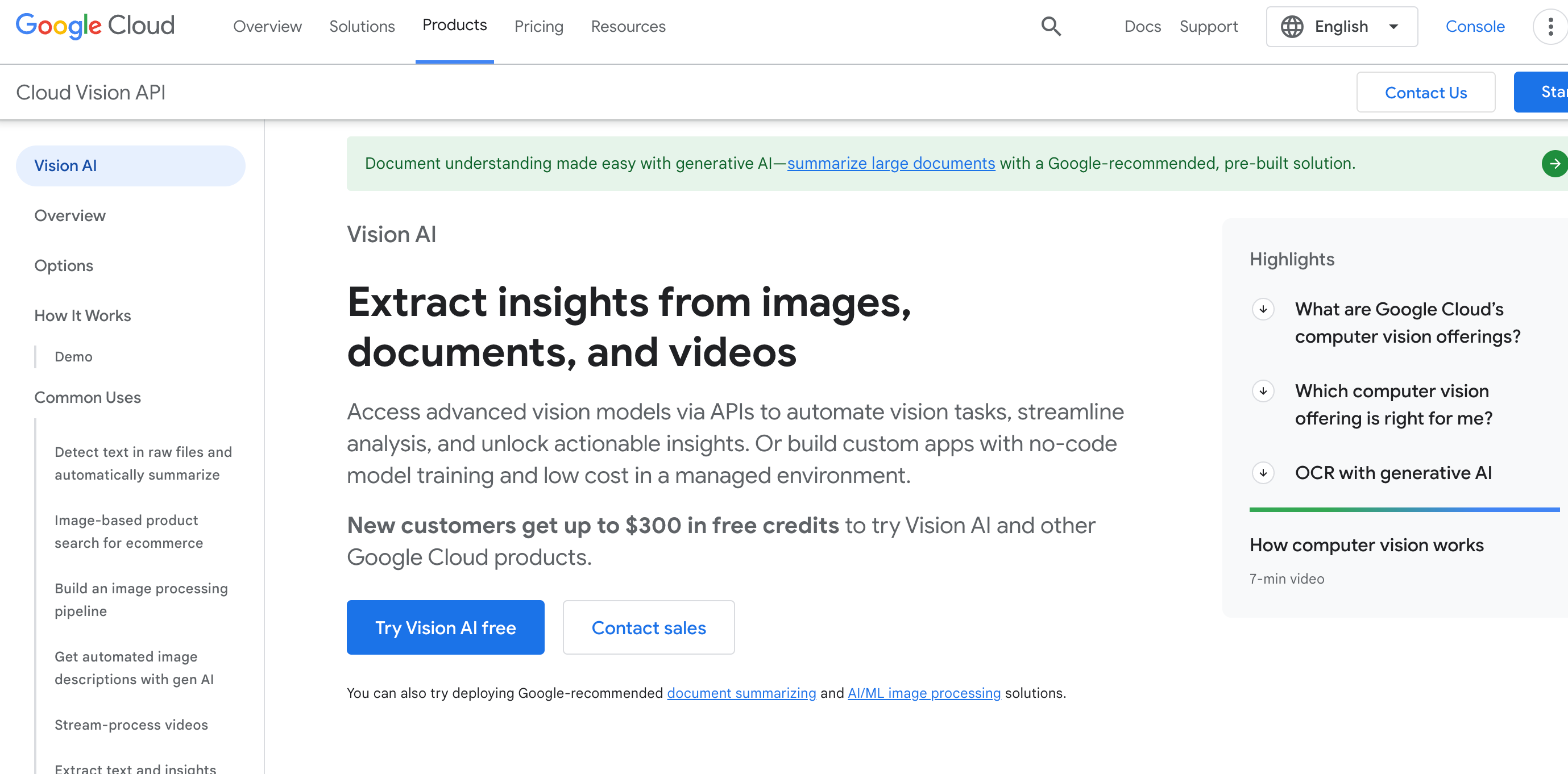The height and width of the screenshot is (774, 1568).
Task: Open "Build an image processing pipeline" item
Action: (141, 600)
